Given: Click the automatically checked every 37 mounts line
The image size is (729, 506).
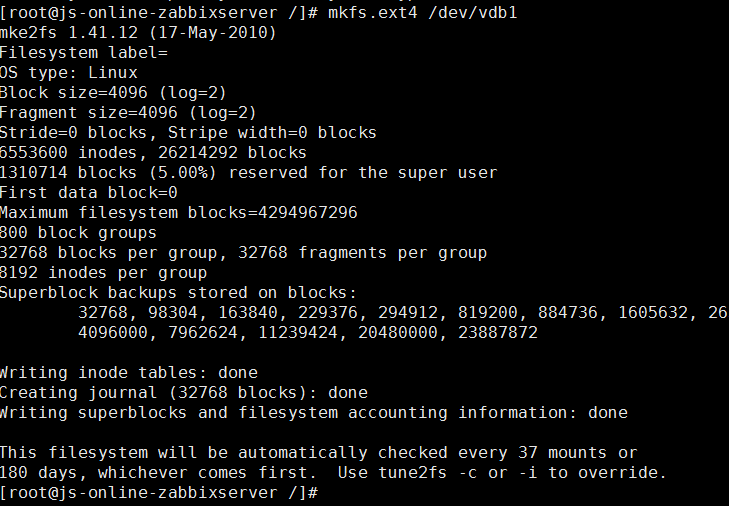Looking at the screenshot, I should 318,453.
